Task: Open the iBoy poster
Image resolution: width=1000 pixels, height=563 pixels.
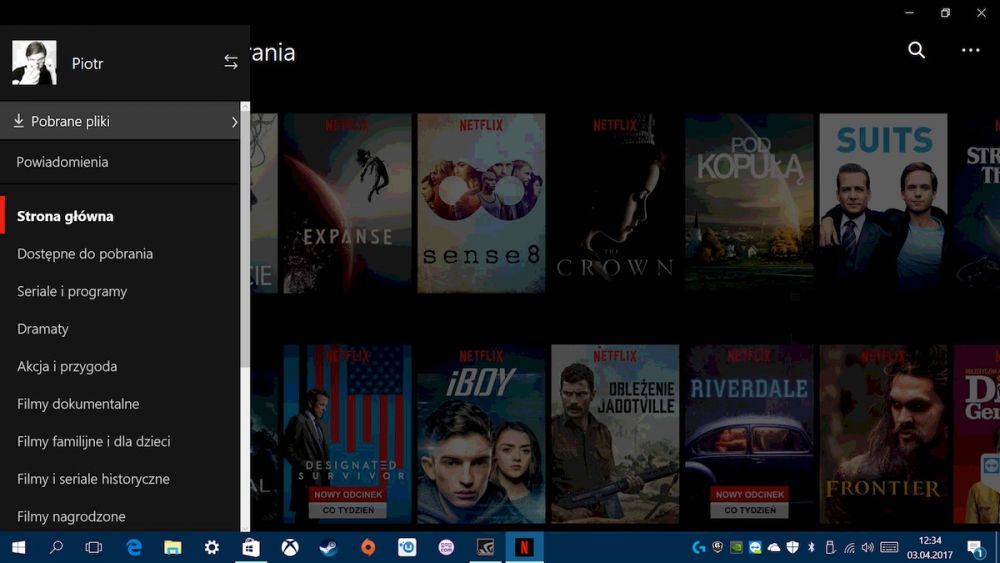Action: (482, 434)
